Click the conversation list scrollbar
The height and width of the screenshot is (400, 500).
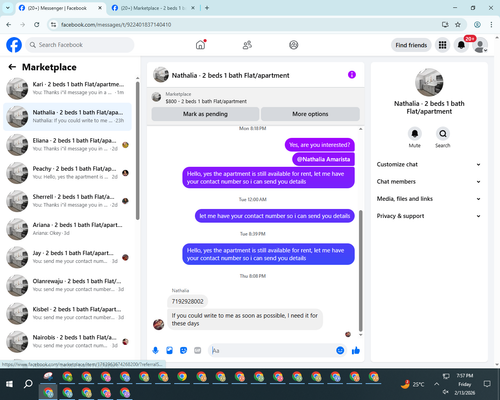137,150
